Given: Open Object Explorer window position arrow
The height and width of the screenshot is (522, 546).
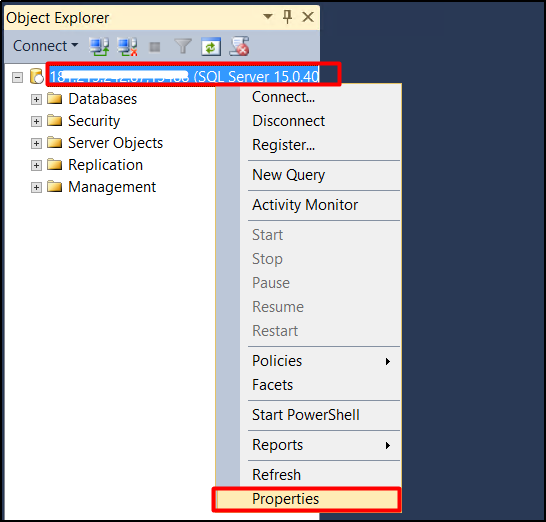Looking at the screenshot, I should [x=268, y=16].
